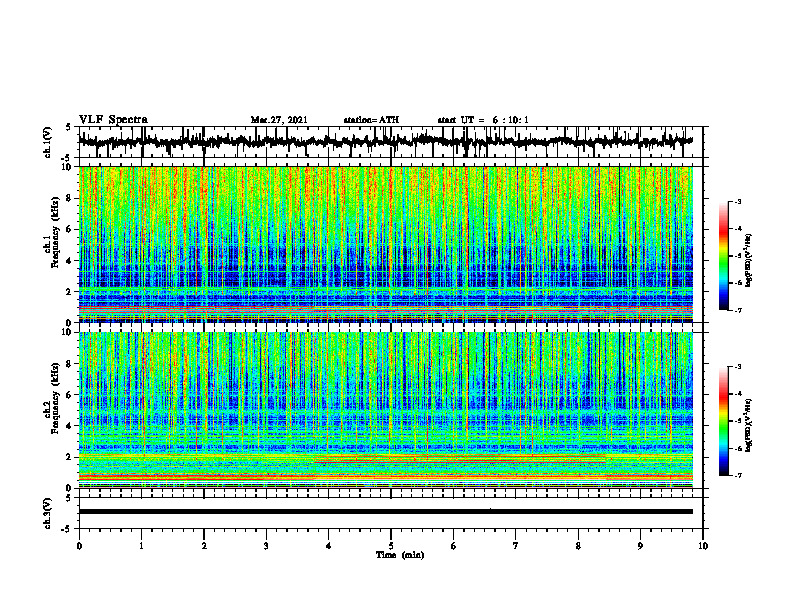This screenshot has height=612, width=792.
Task: Click ch.2 frequency tick label "8"
Action: click(70, 364)
